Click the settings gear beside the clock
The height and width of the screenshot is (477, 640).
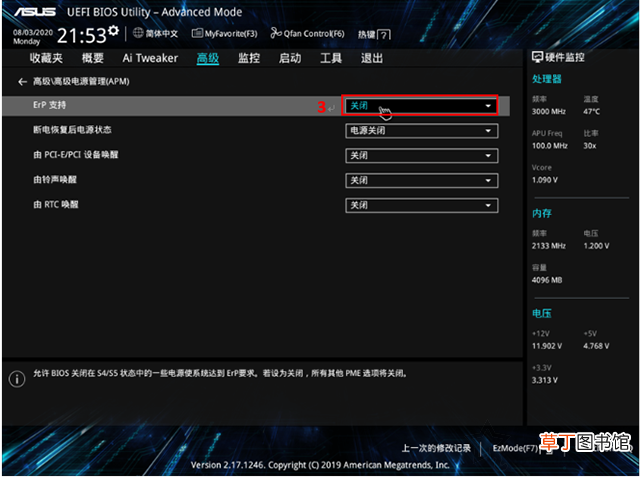coord(114,30)
